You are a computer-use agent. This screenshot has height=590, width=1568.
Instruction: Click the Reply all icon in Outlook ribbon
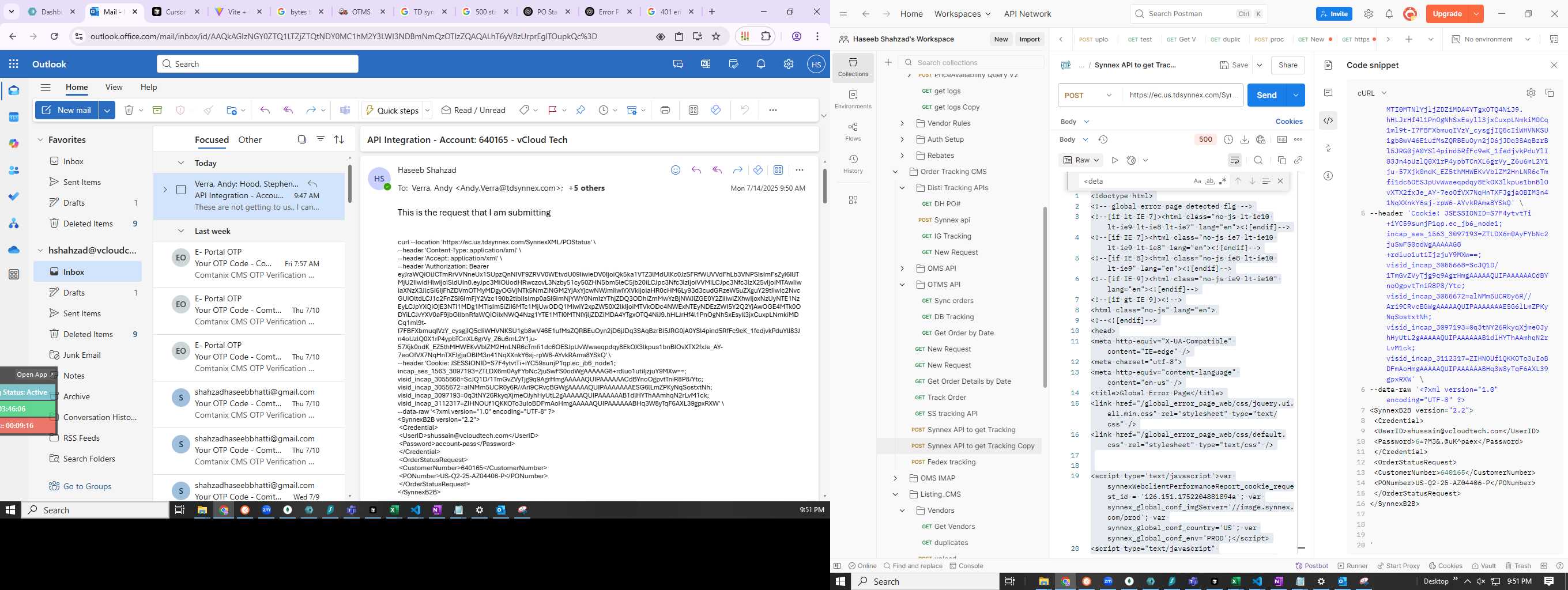[288, 110]
